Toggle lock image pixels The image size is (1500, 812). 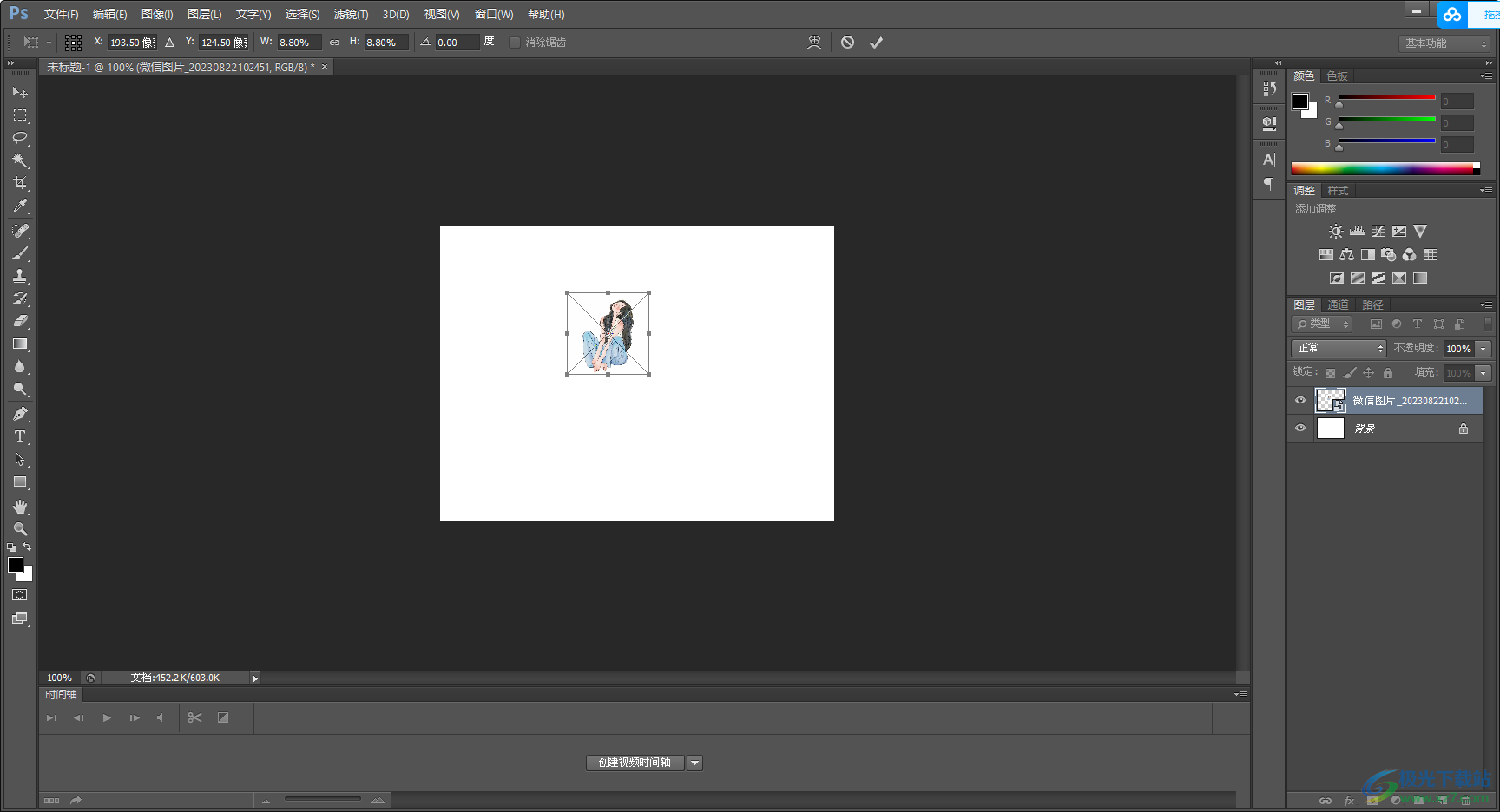click(x=1349, y=373)
